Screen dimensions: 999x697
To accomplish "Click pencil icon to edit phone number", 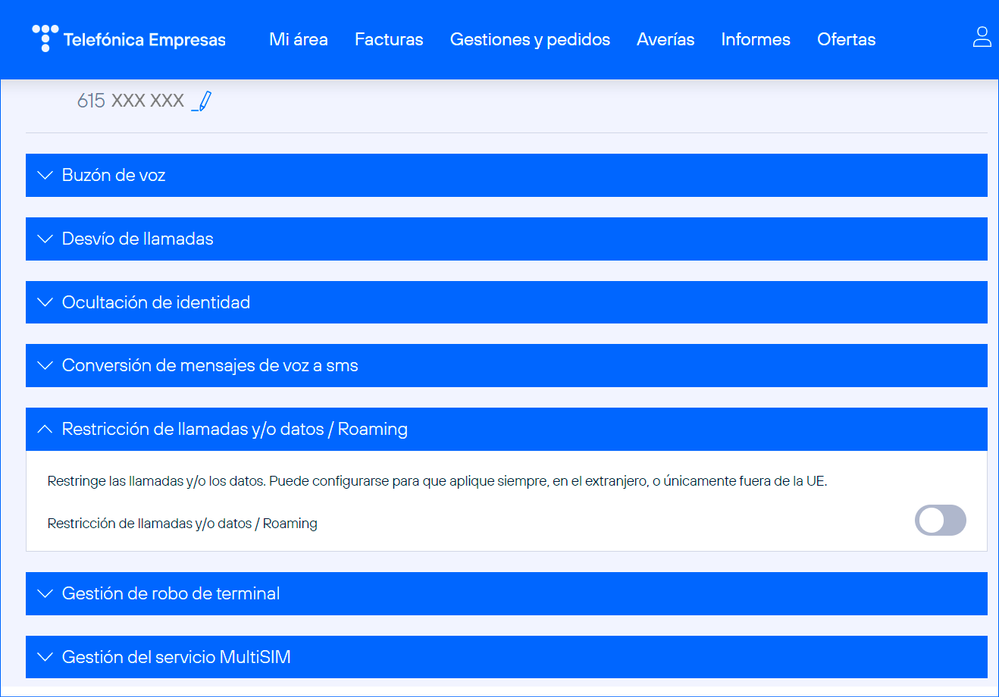I will [202, 101].
